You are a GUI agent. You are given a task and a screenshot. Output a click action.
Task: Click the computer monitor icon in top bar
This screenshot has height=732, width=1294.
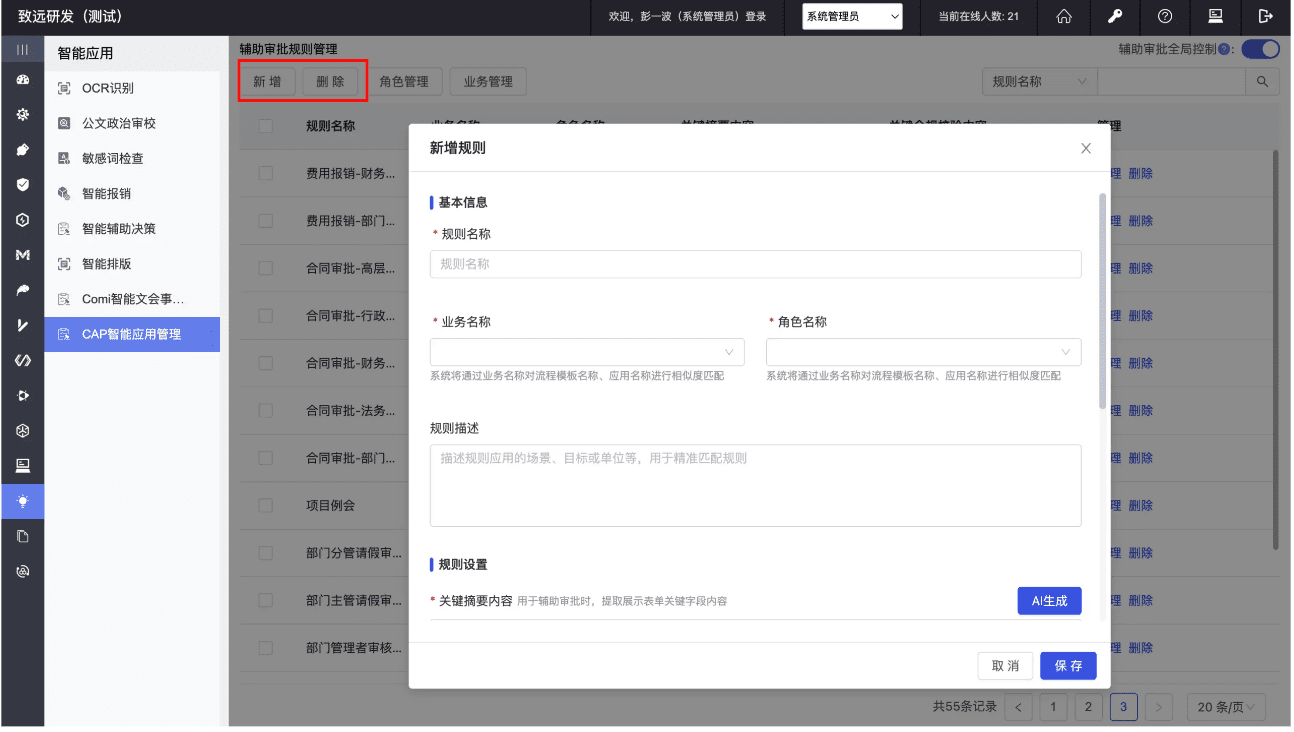pyautogui.click(x=1216, y=16)
